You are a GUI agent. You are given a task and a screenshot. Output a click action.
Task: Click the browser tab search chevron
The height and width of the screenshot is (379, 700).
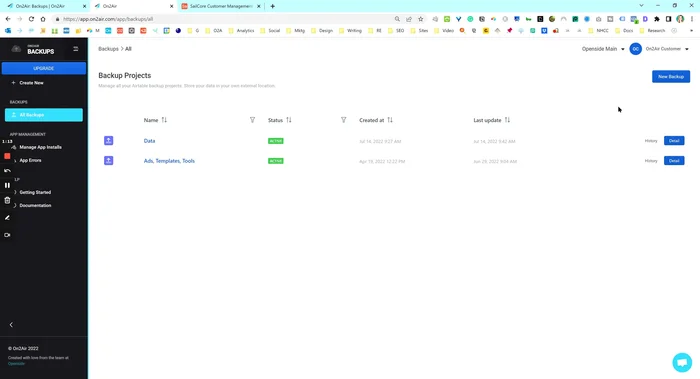641,6
